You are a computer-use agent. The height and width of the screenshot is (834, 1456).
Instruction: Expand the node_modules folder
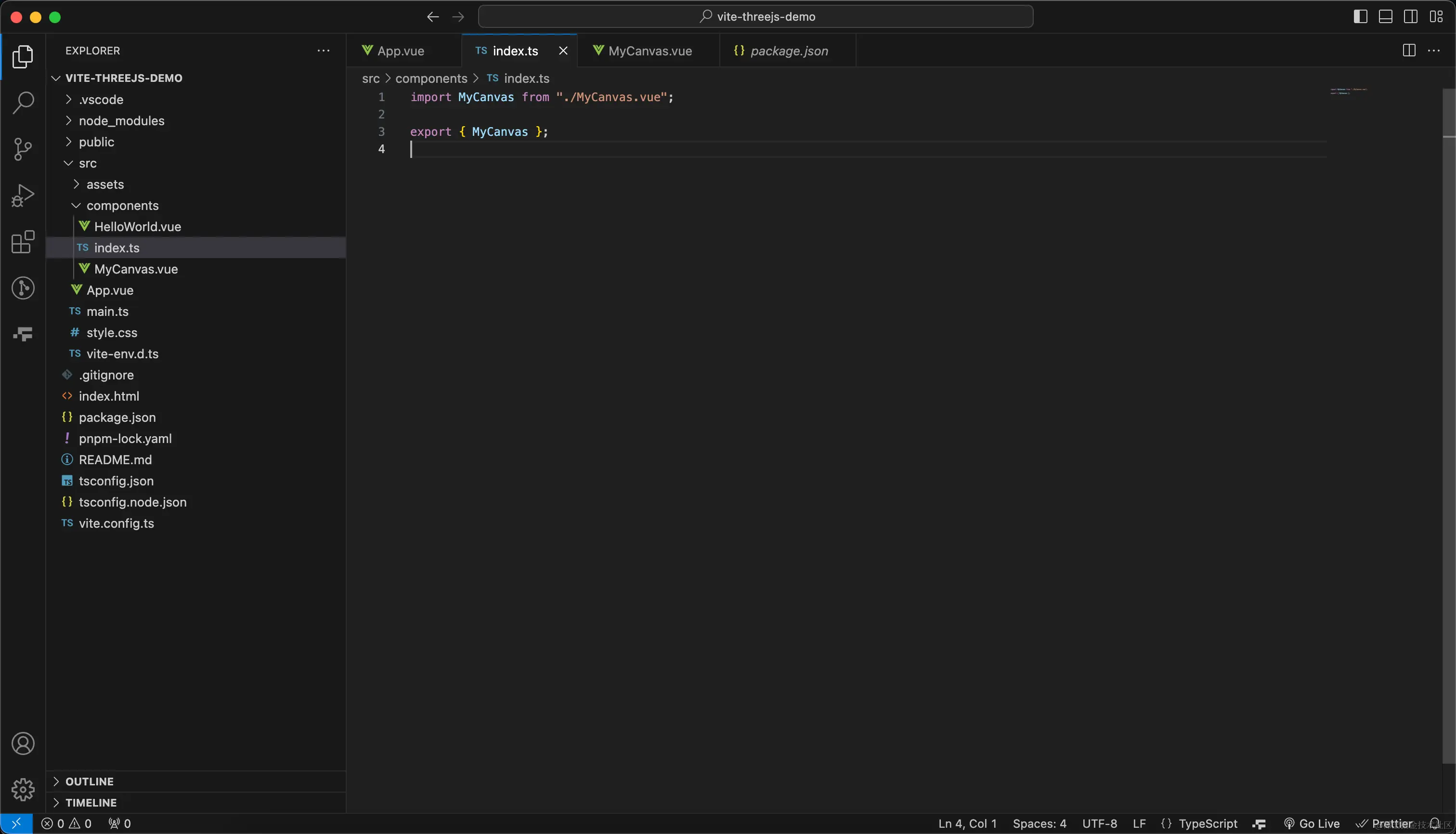pos(121,121)
